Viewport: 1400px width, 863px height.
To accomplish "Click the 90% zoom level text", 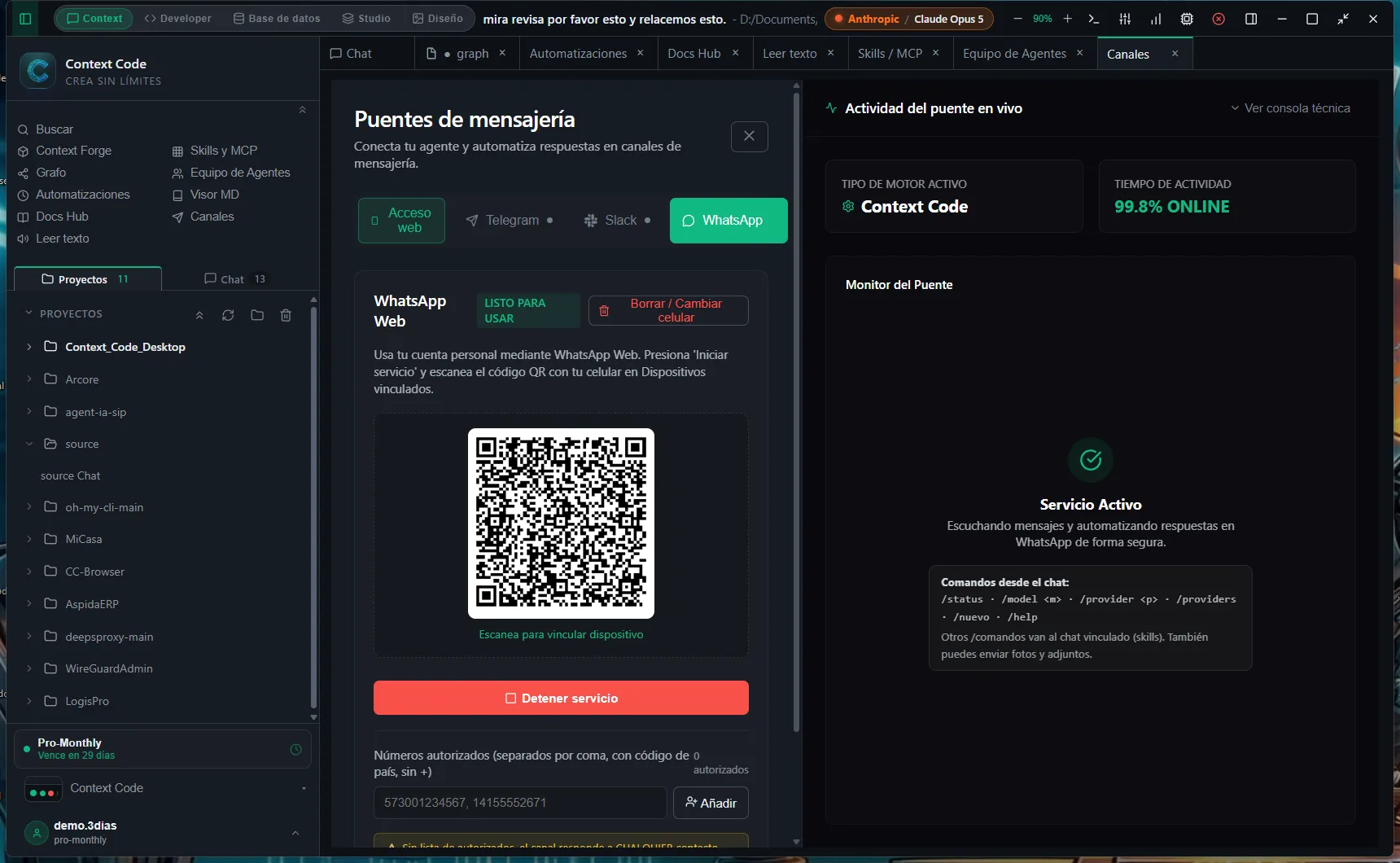I will coord(1042,19).
